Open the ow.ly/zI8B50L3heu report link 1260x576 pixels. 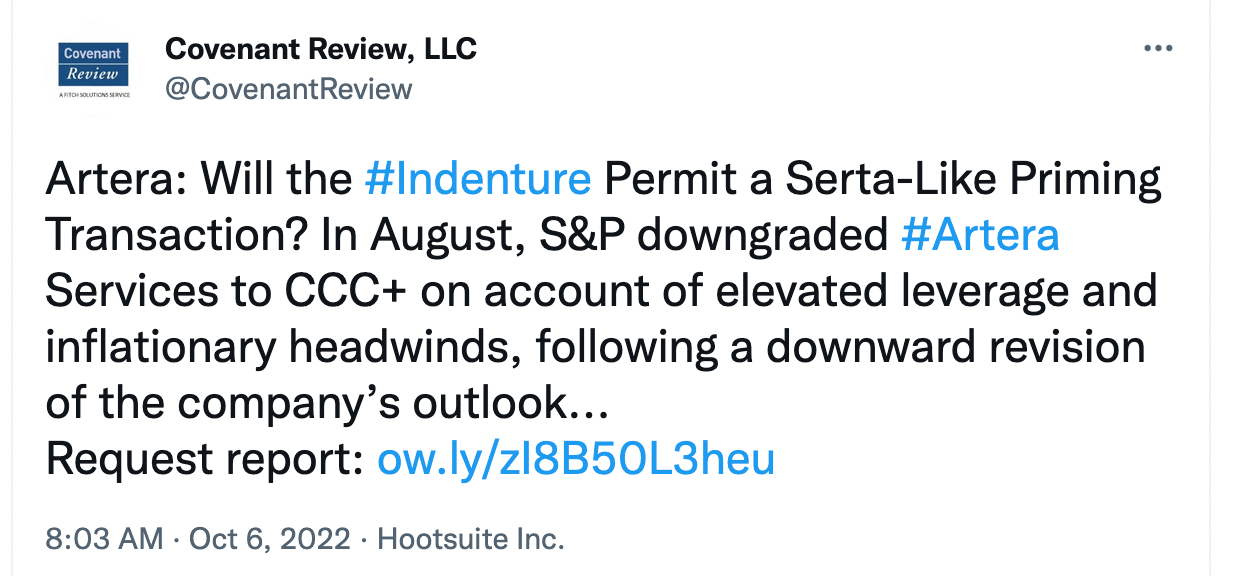point(576,459)
